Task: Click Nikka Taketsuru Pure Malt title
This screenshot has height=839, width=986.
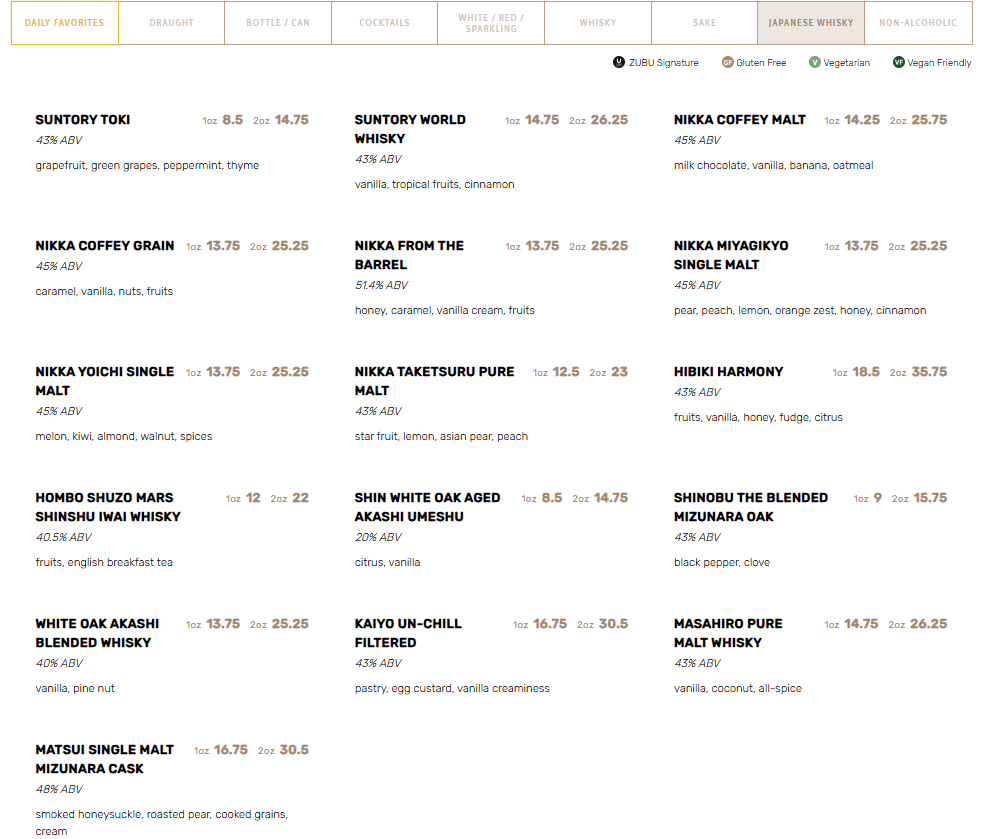Action: (435, 381)
